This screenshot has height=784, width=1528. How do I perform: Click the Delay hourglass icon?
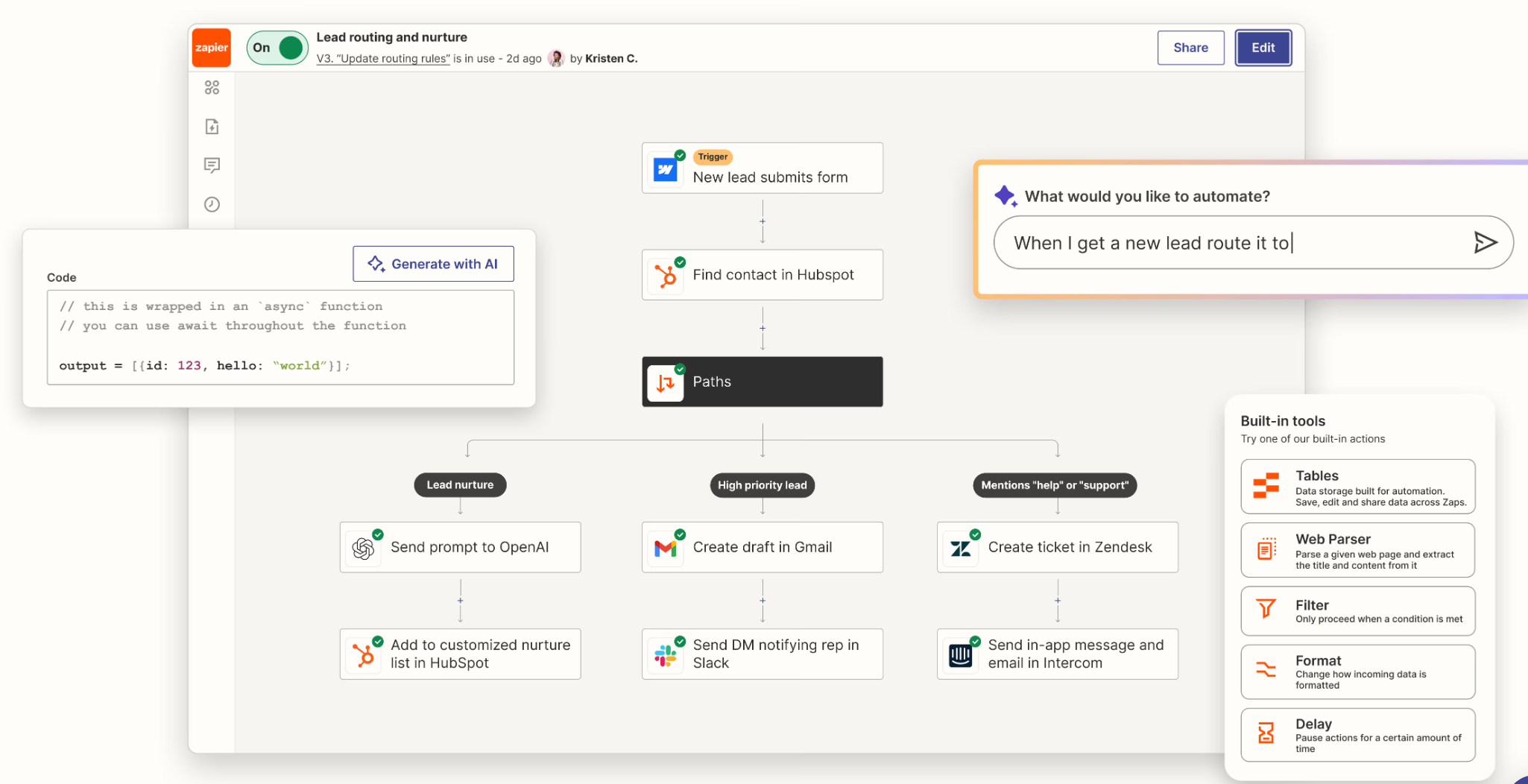(1266, 733)
